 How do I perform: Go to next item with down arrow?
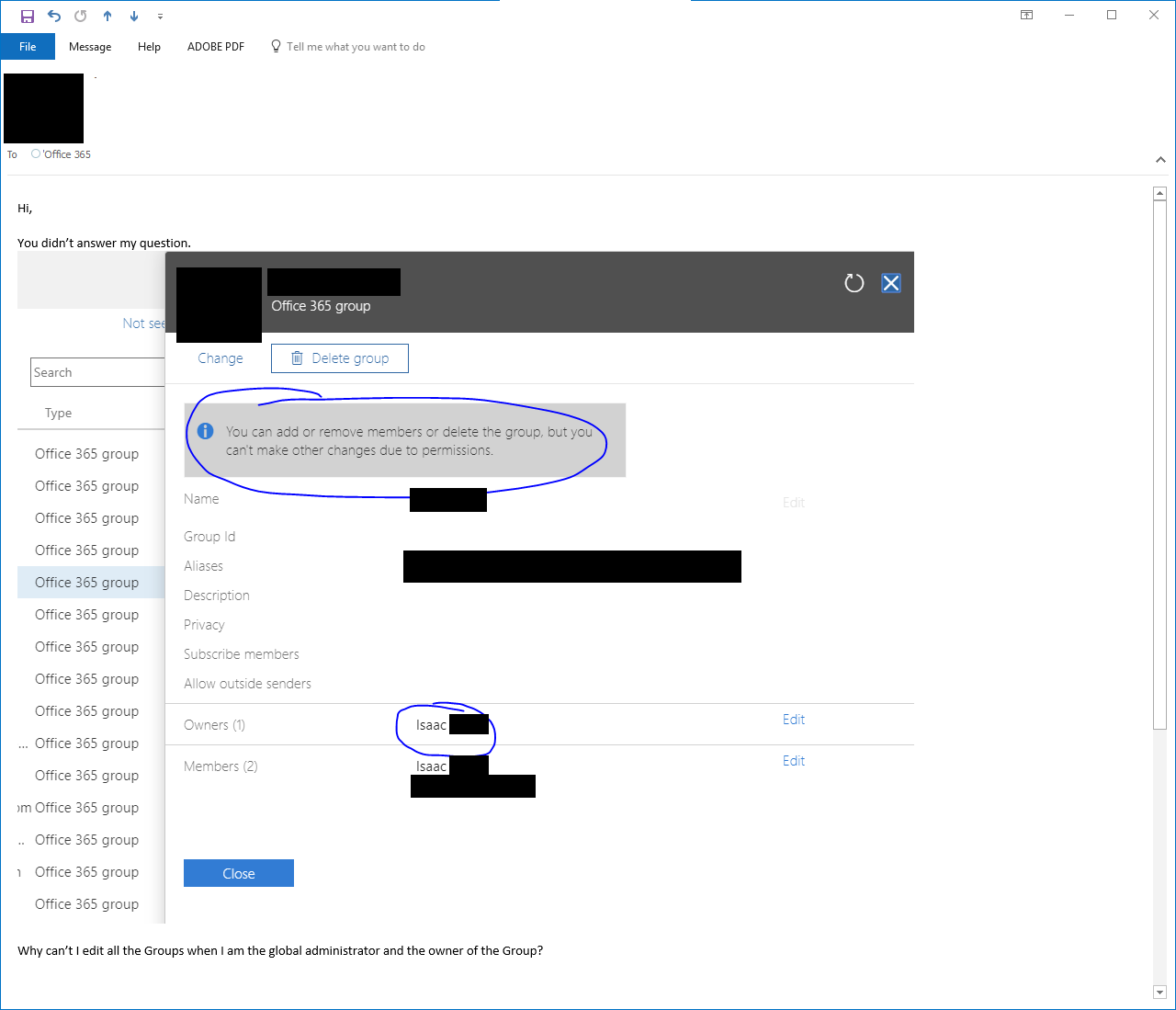pyautogui.click(x=134, y=16)
